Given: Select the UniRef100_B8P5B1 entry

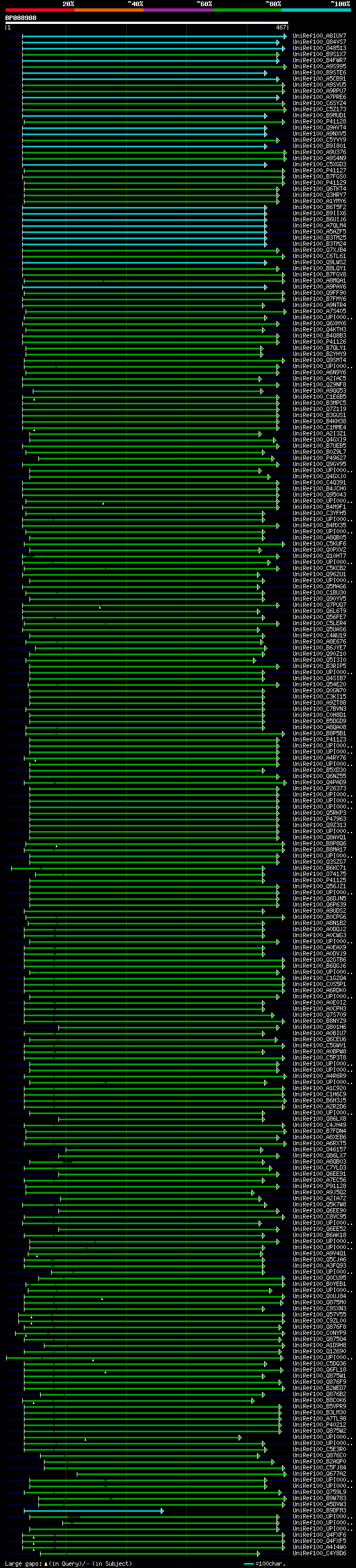Looking at the screenshot, I should [319, 733].
